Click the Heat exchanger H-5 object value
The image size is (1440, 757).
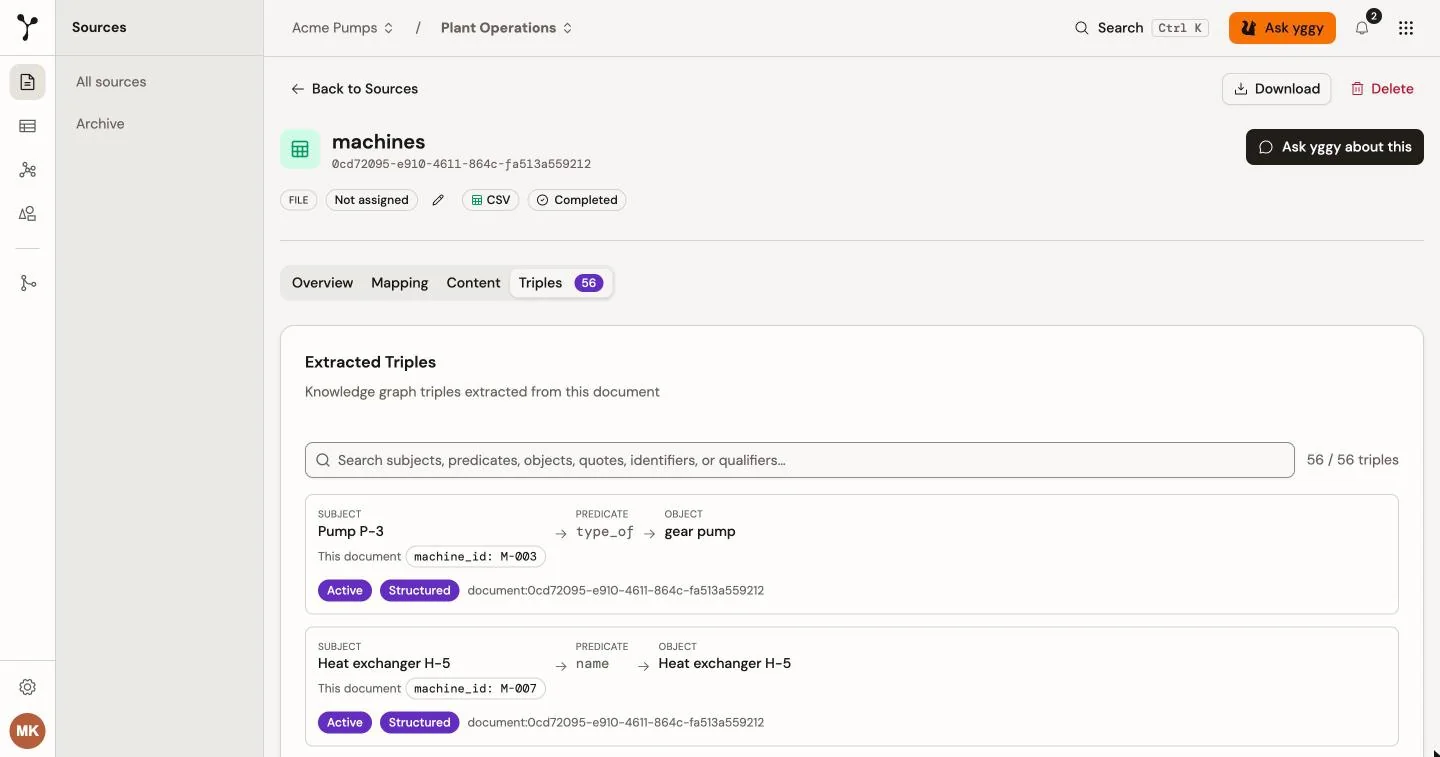(x=725, y=664)
